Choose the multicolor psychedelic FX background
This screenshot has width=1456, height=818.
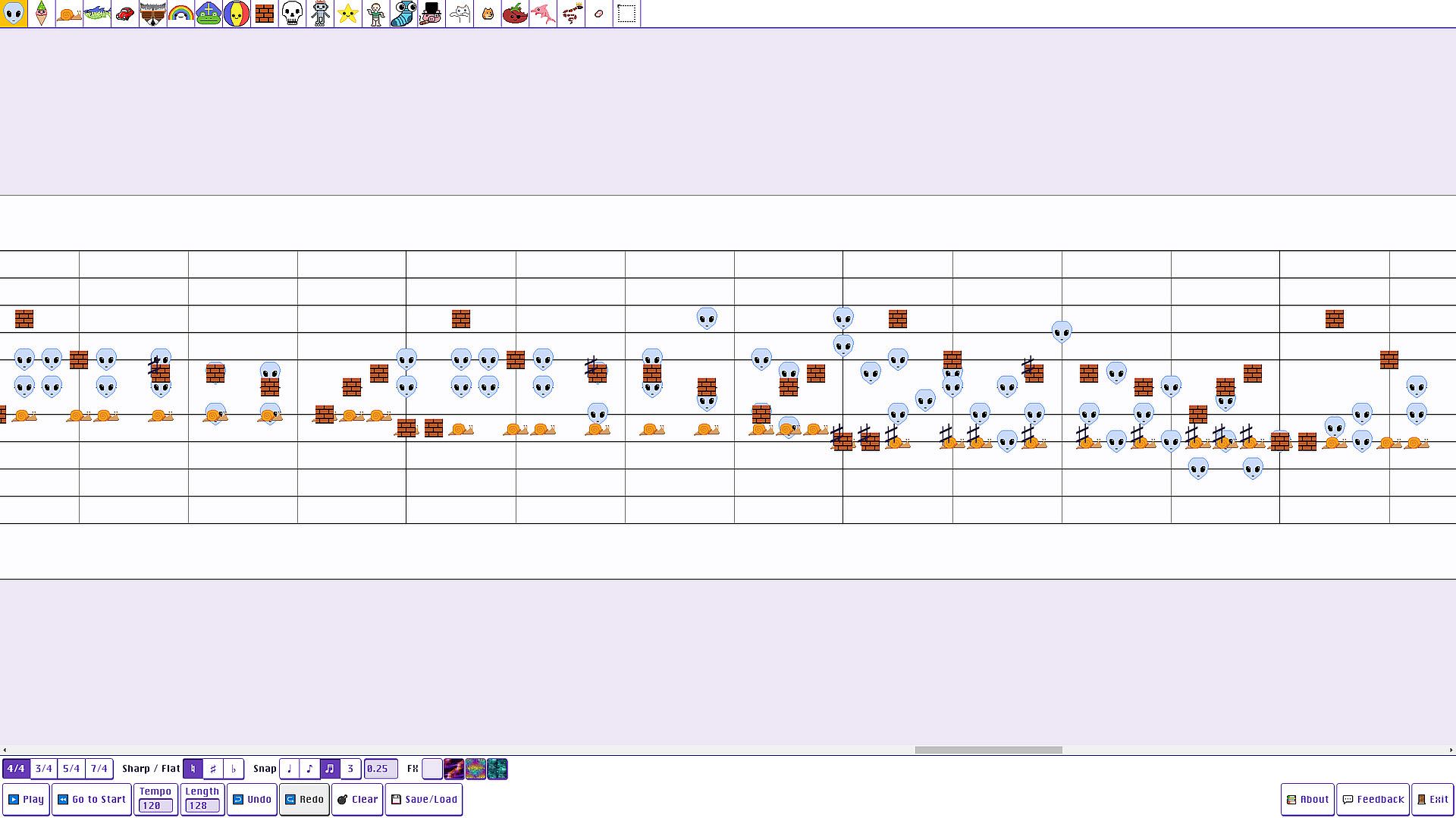(x=475, y=769)
